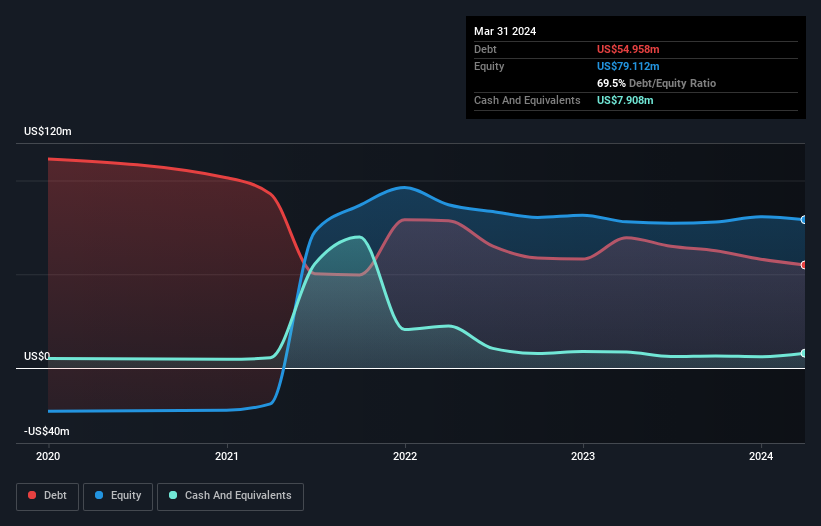Image resolution: width=821 pixels, height=526 pixels.
Task: Select the 2021 axis label
Action: click(227, 456)
